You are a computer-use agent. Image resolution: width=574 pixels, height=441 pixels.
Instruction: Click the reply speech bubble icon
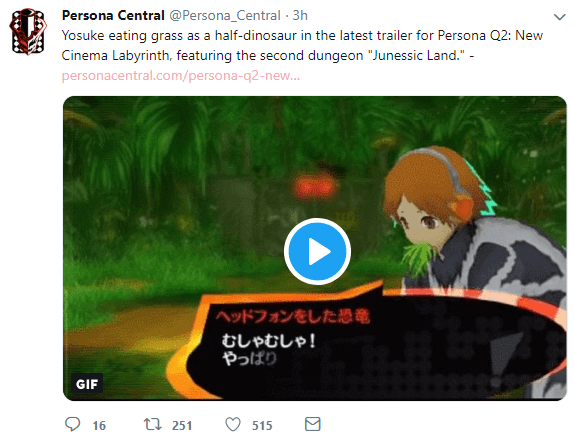tap(72, 425)
